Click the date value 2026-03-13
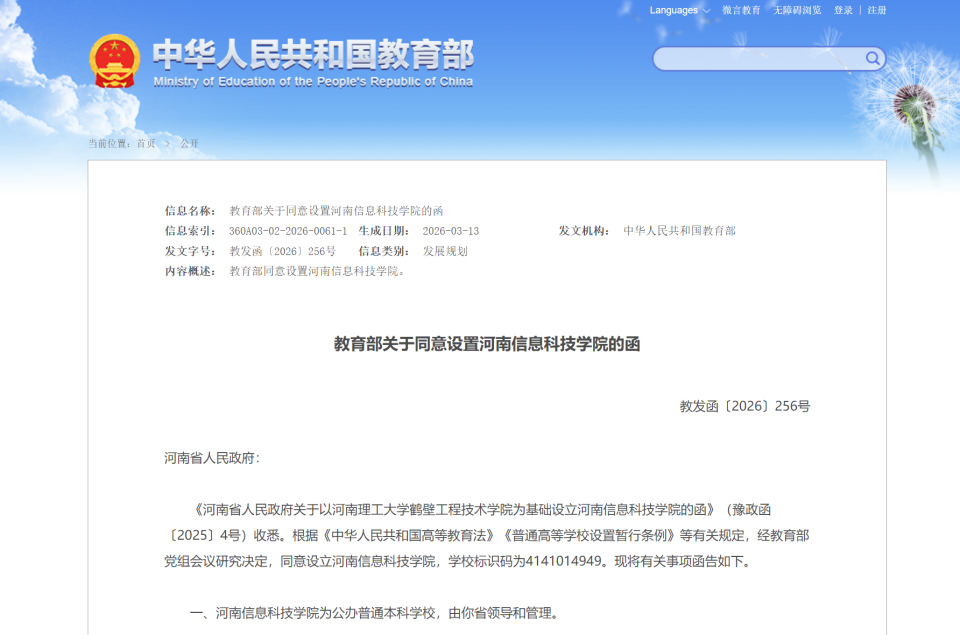This screenshot has height=635, width=960. point(451,231)
